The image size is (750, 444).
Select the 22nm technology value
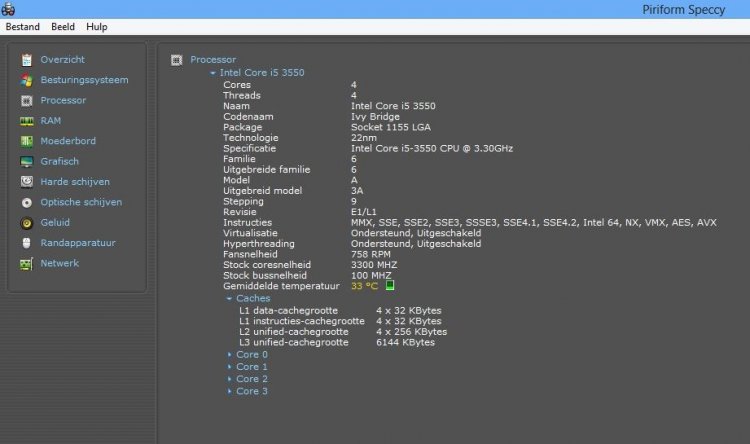(x=364, y=138)
